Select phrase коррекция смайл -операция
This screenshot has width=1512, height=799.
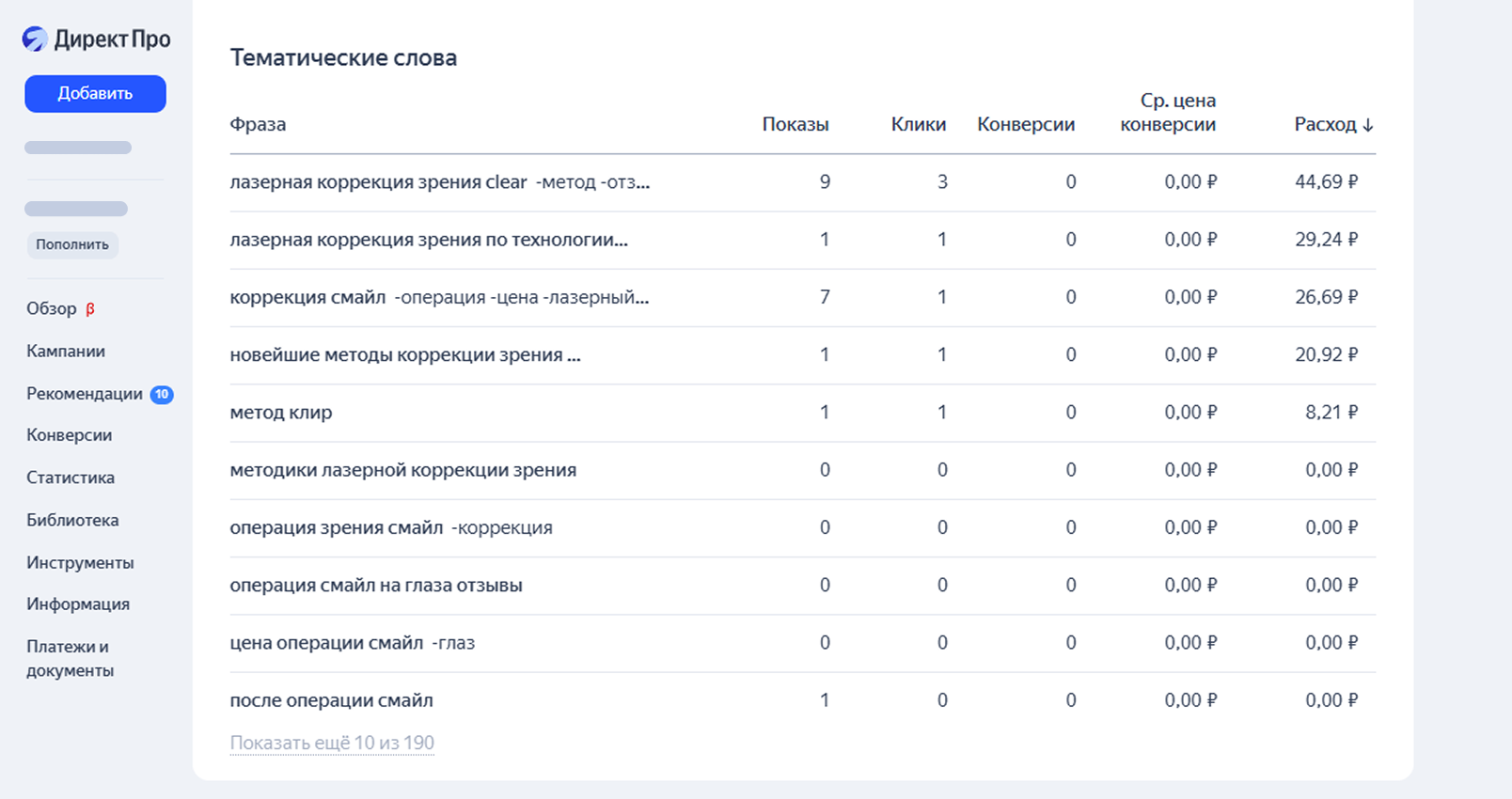pyautogui.click(x=439, y=297)
